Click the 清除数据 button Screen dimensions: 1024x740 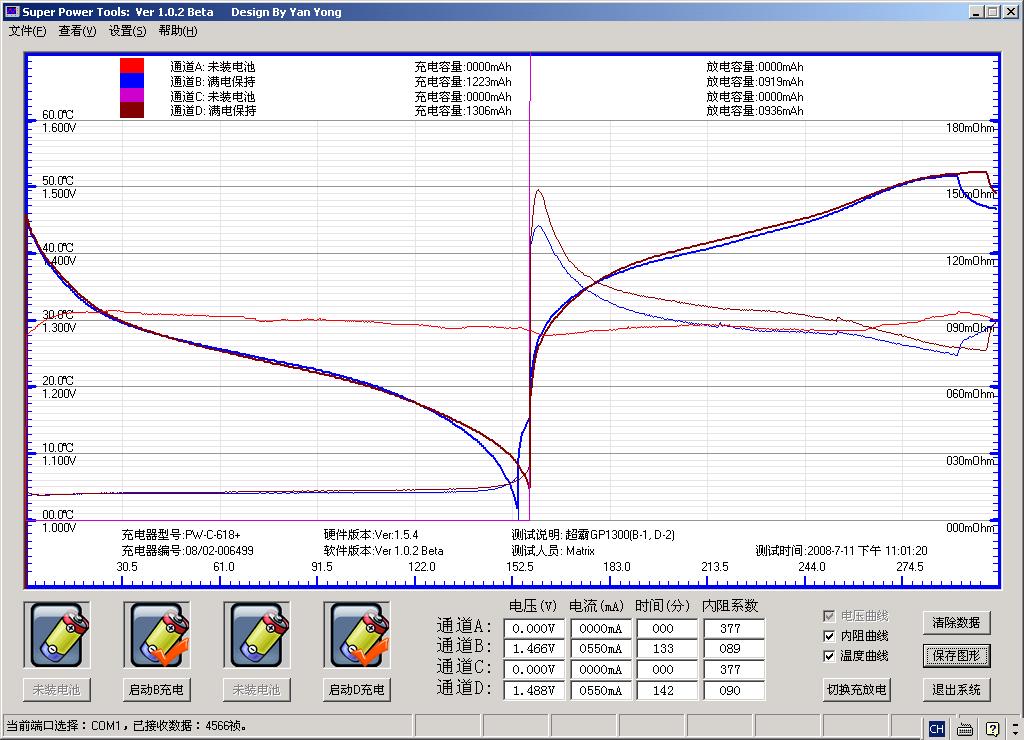tap(956, 622)
